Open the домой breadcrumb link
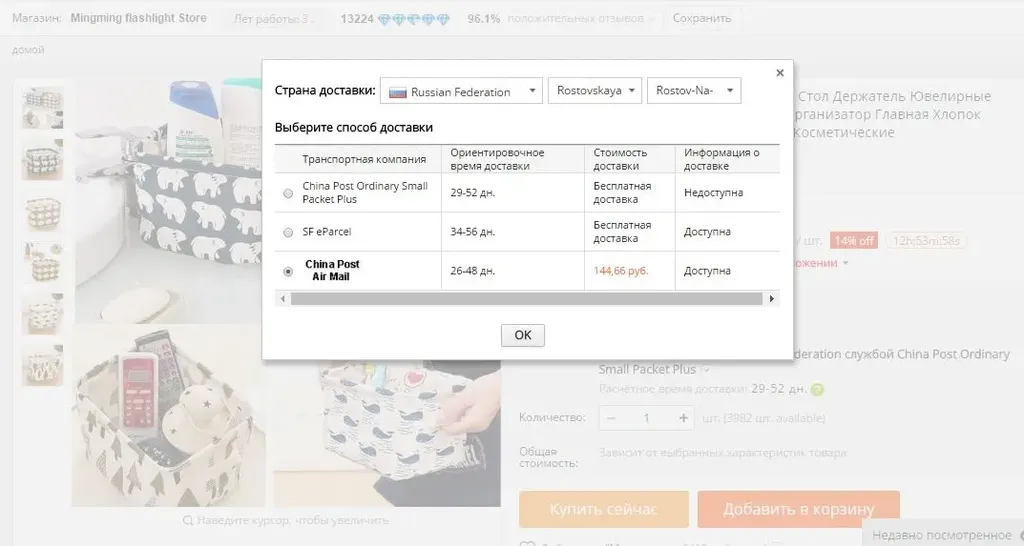 click(x=28, y=50)
